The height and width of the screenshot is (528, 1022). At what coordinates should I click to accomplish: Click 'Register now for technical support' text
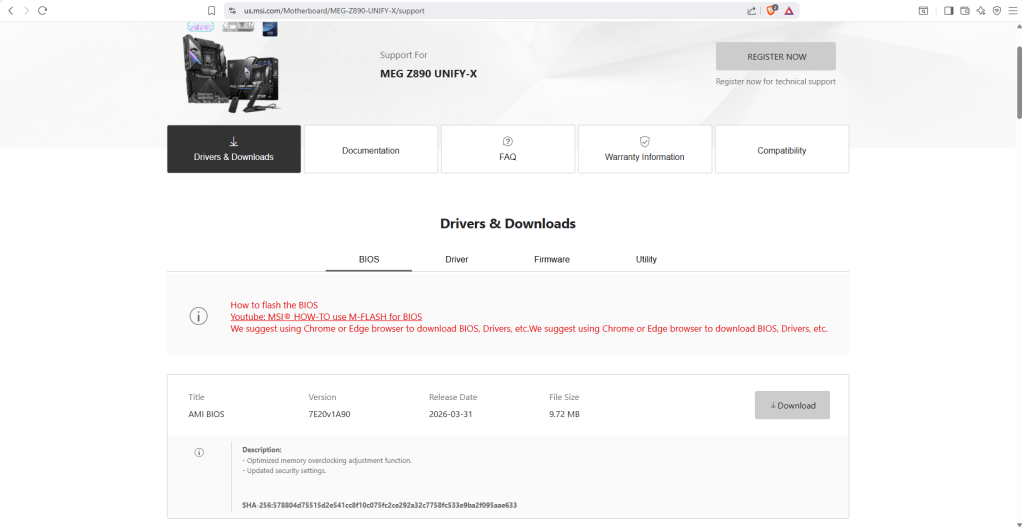(776, 81)
